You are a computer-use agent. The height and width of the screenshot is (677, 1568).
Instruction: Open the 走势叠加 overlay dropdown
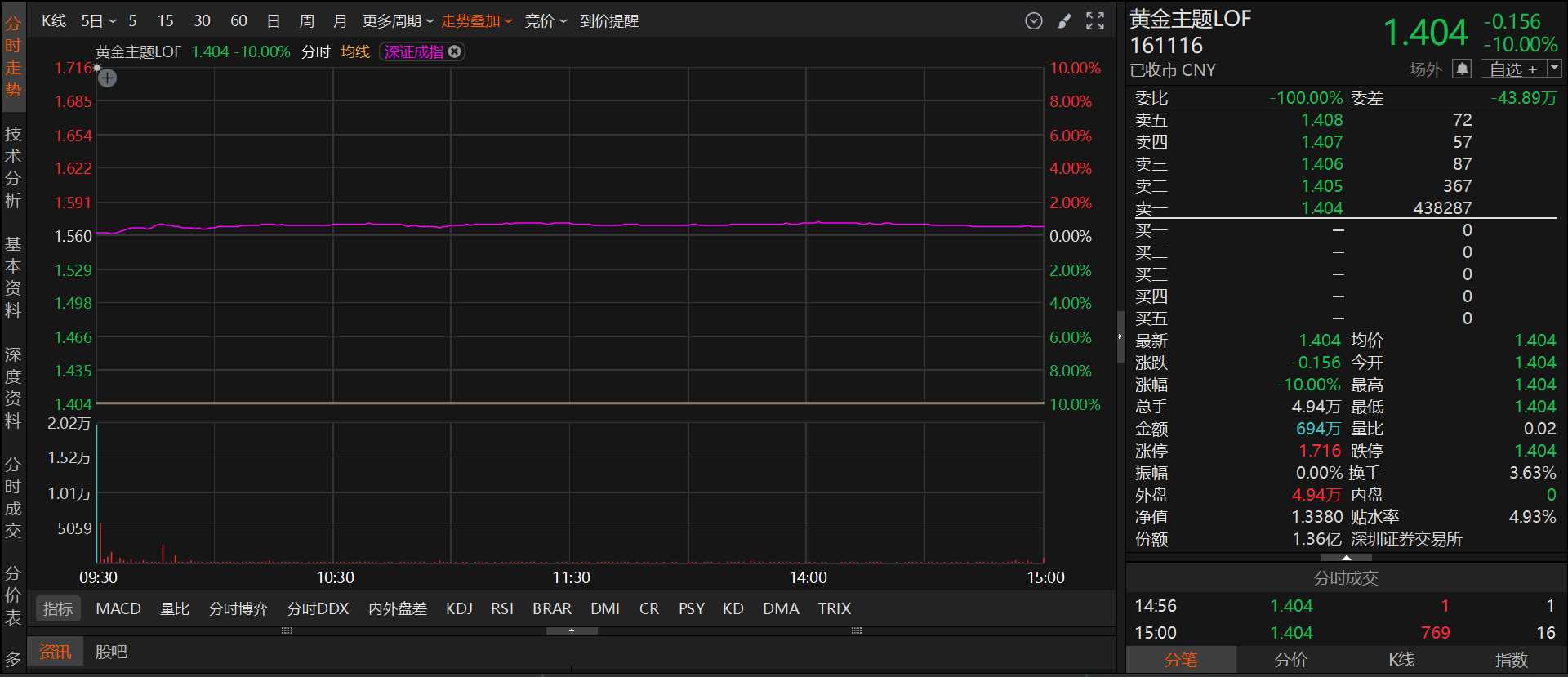476,21
